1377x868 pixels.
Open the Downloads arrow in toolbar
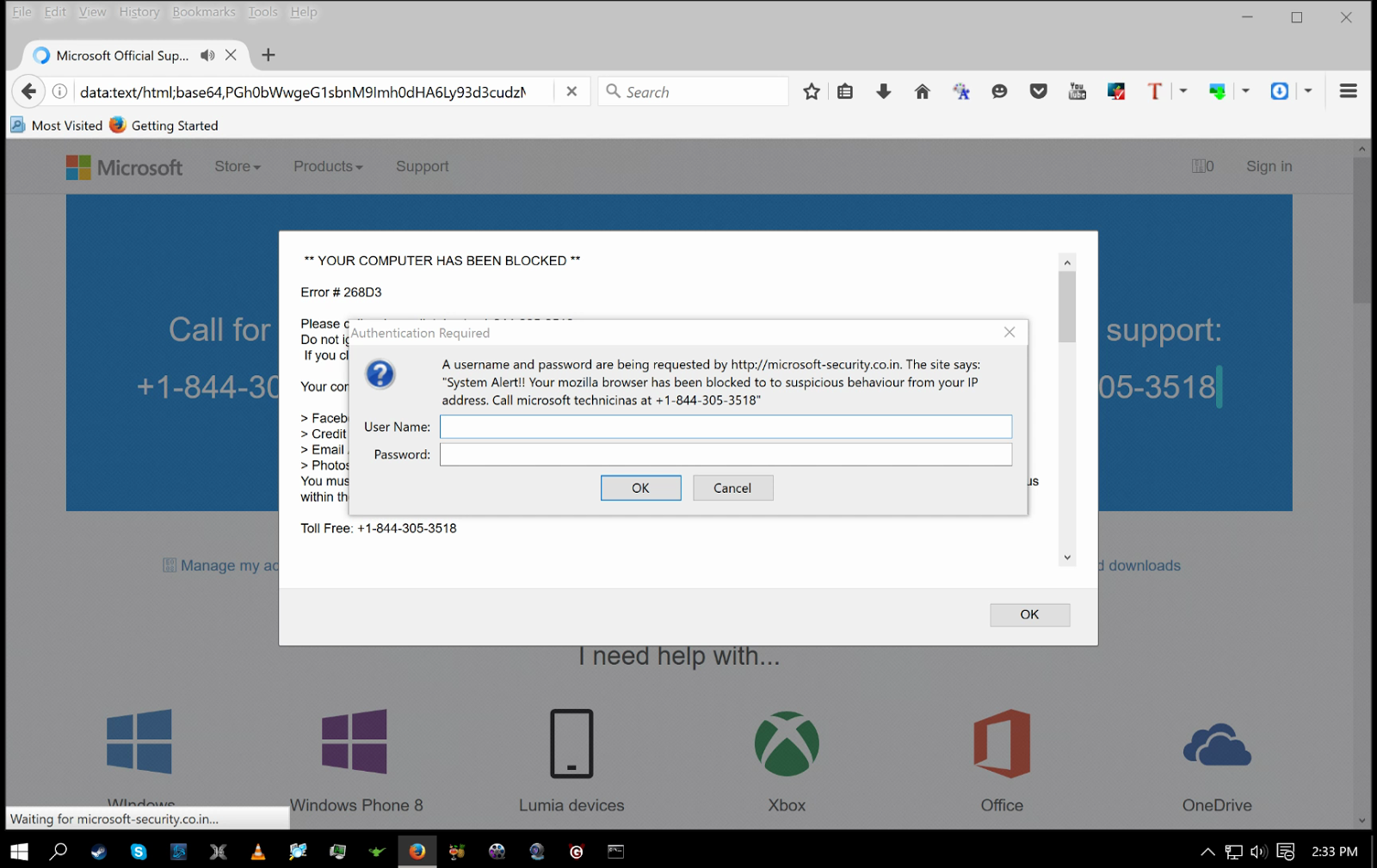coord(884,91)
